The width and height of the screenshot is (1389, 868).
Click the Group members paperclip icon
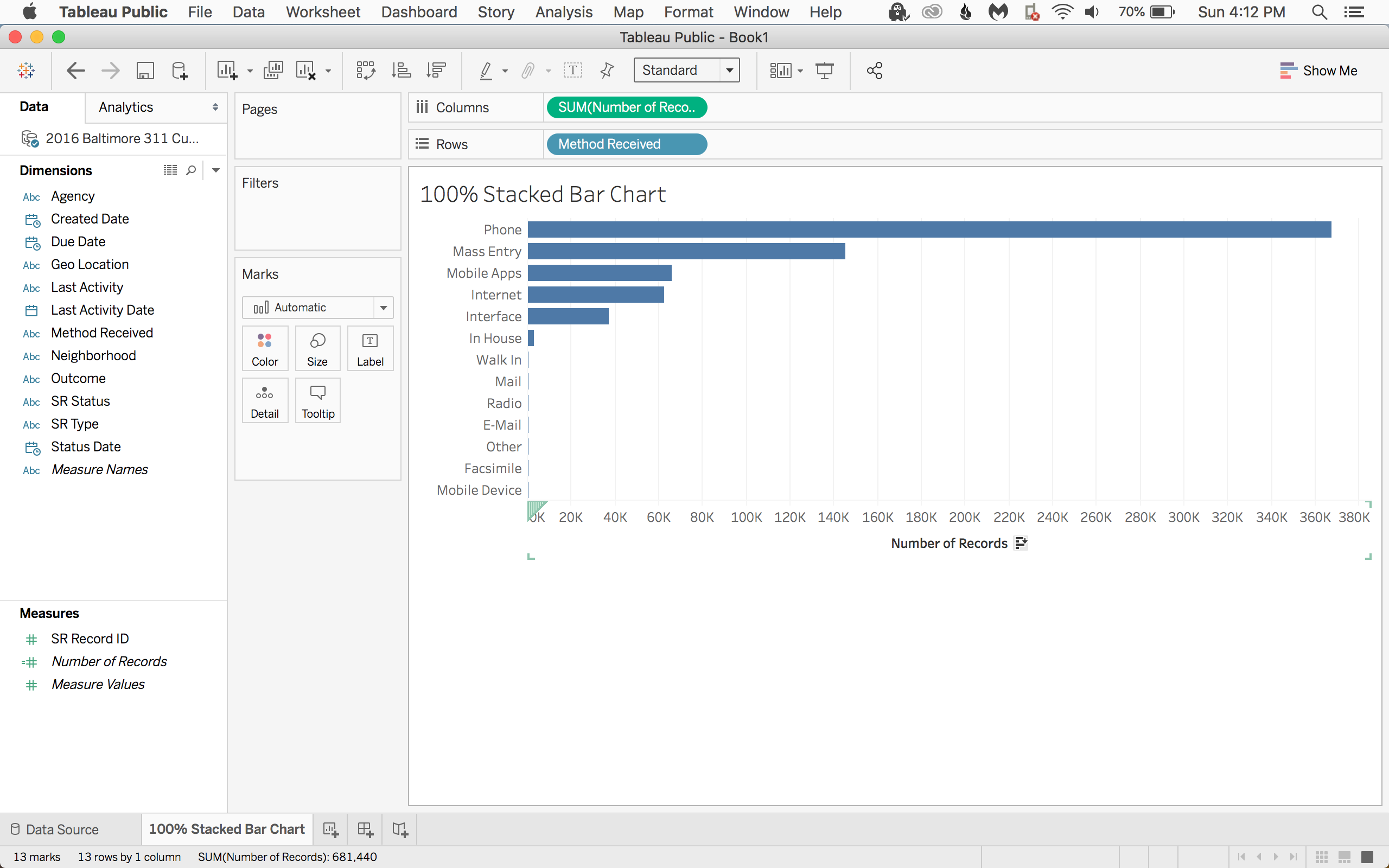point(528,71)
